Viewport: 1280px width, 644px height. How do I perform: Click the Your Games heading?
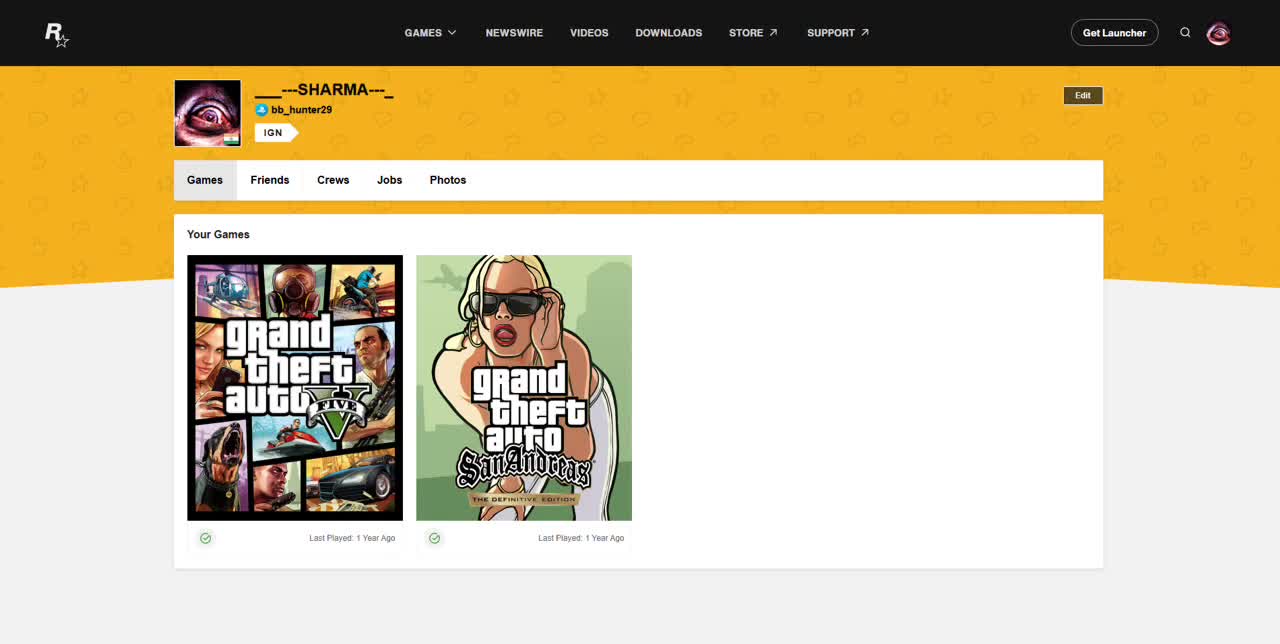tap(218, 234)
